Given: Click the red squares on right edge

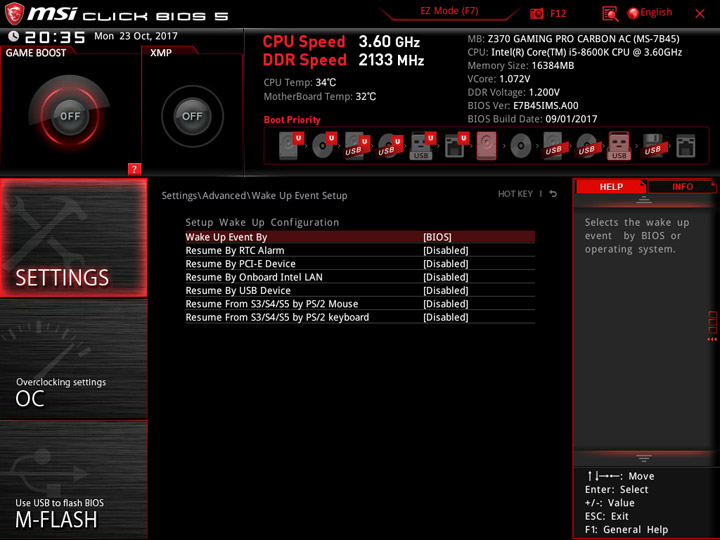Looking at the screenshot, I should coord(713,322).
